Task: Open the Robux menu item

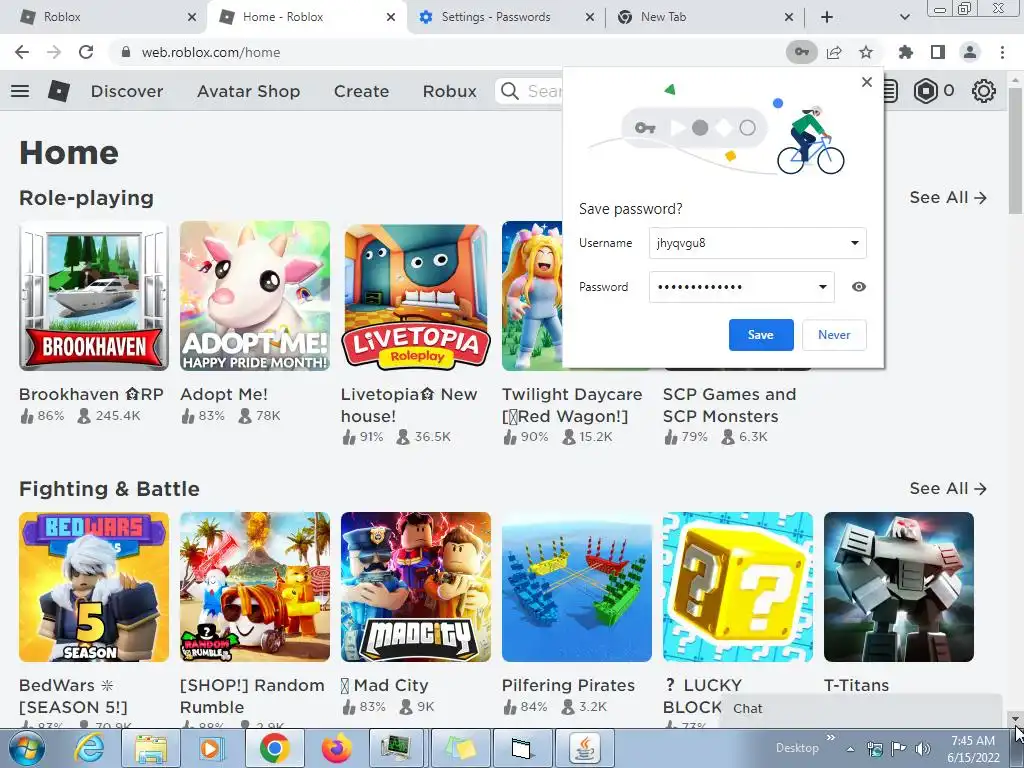Action: pos(449,91)
